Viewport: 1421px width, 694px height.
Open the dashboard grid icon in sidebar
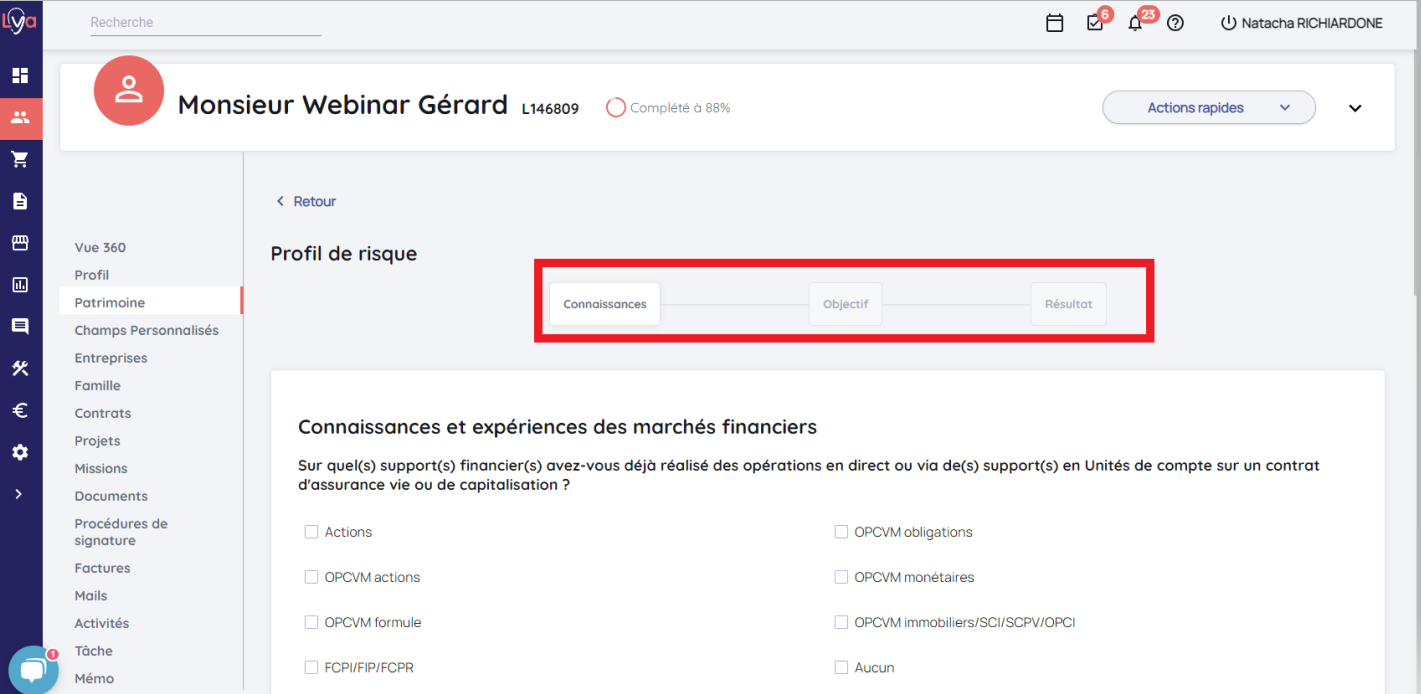coord(20,76)
